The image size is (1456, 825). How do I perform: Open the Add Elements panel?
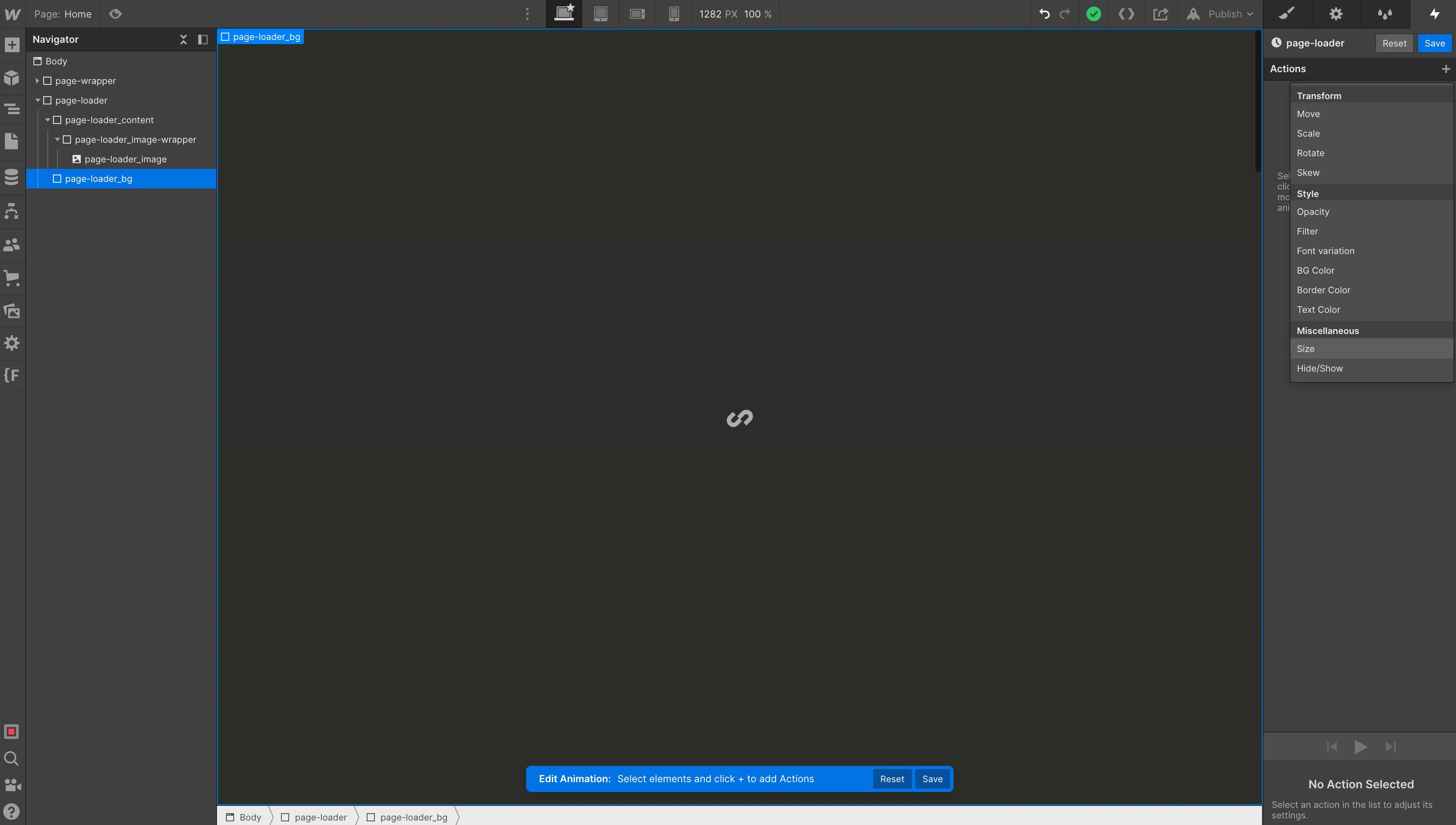12,45
